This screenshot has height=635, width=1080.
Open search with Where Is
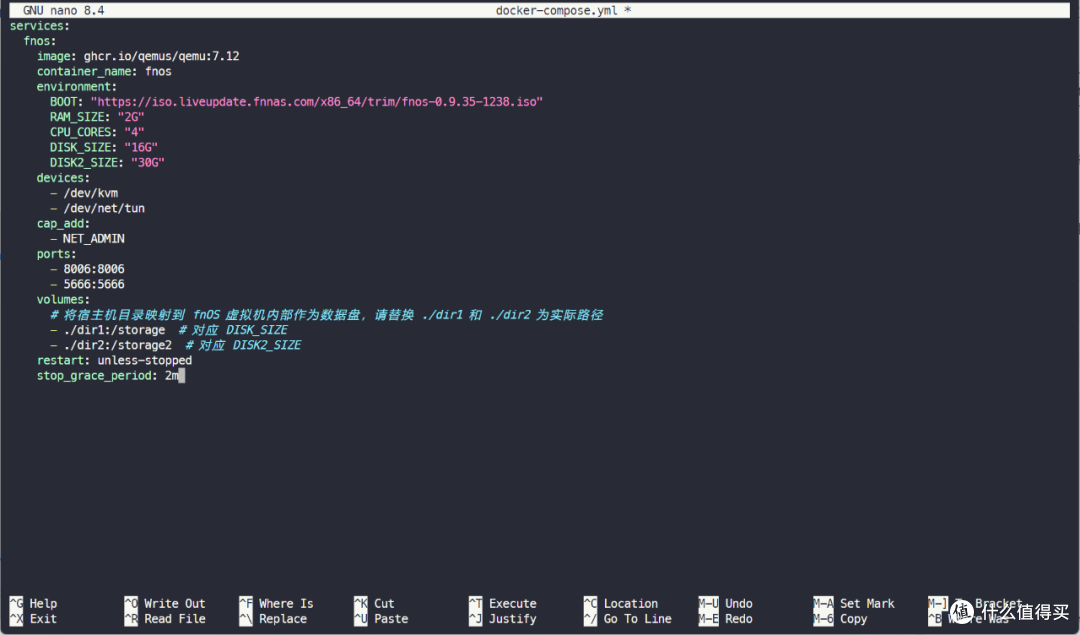pyautogui.click(x=288, y=603)
